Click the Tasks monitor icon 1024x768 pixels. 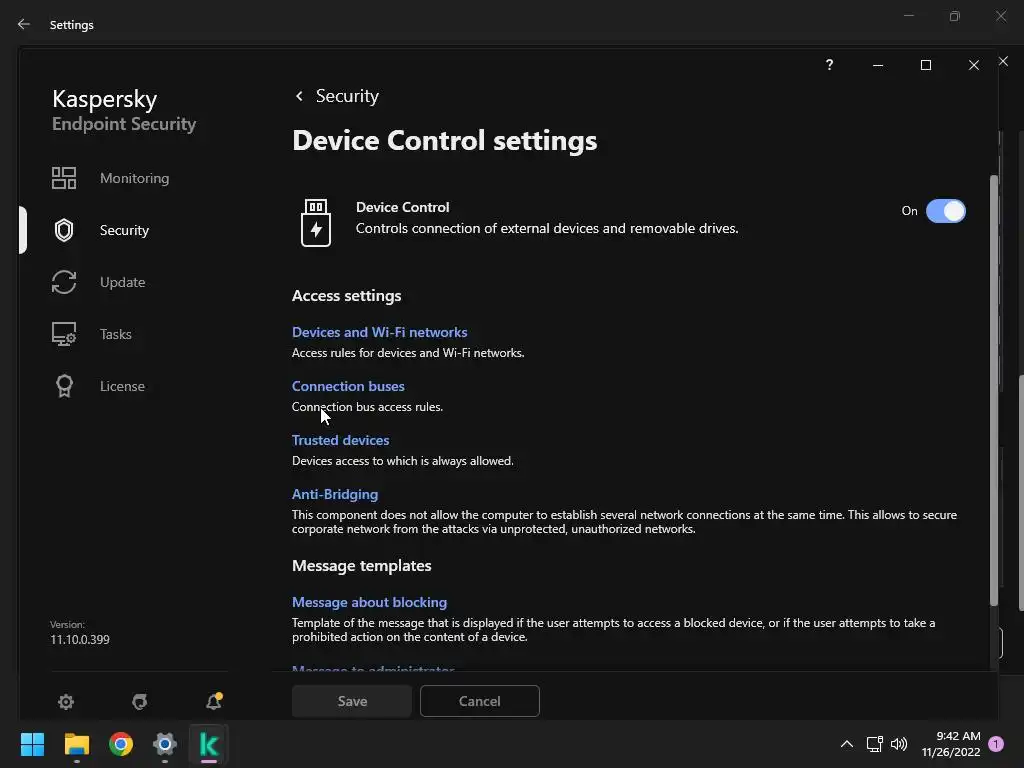pos(64,334)
